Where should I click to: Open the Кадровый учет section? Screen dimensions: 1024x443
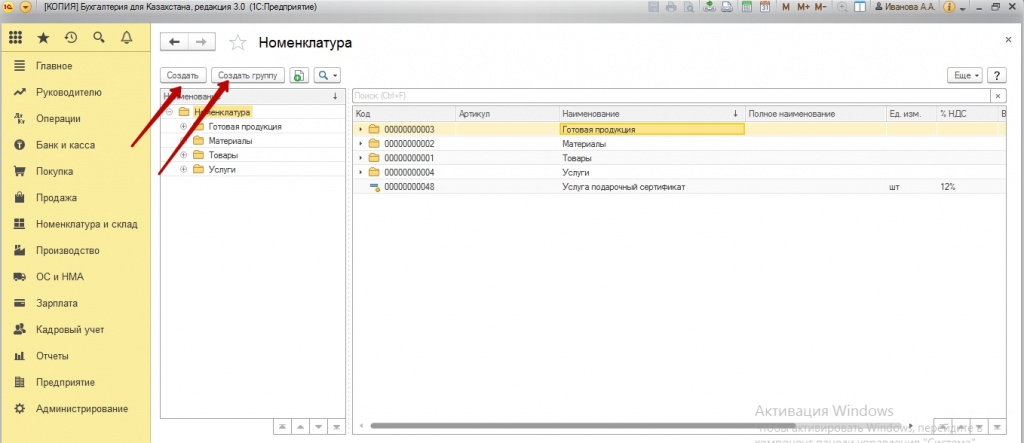click(x=70, y=330)
